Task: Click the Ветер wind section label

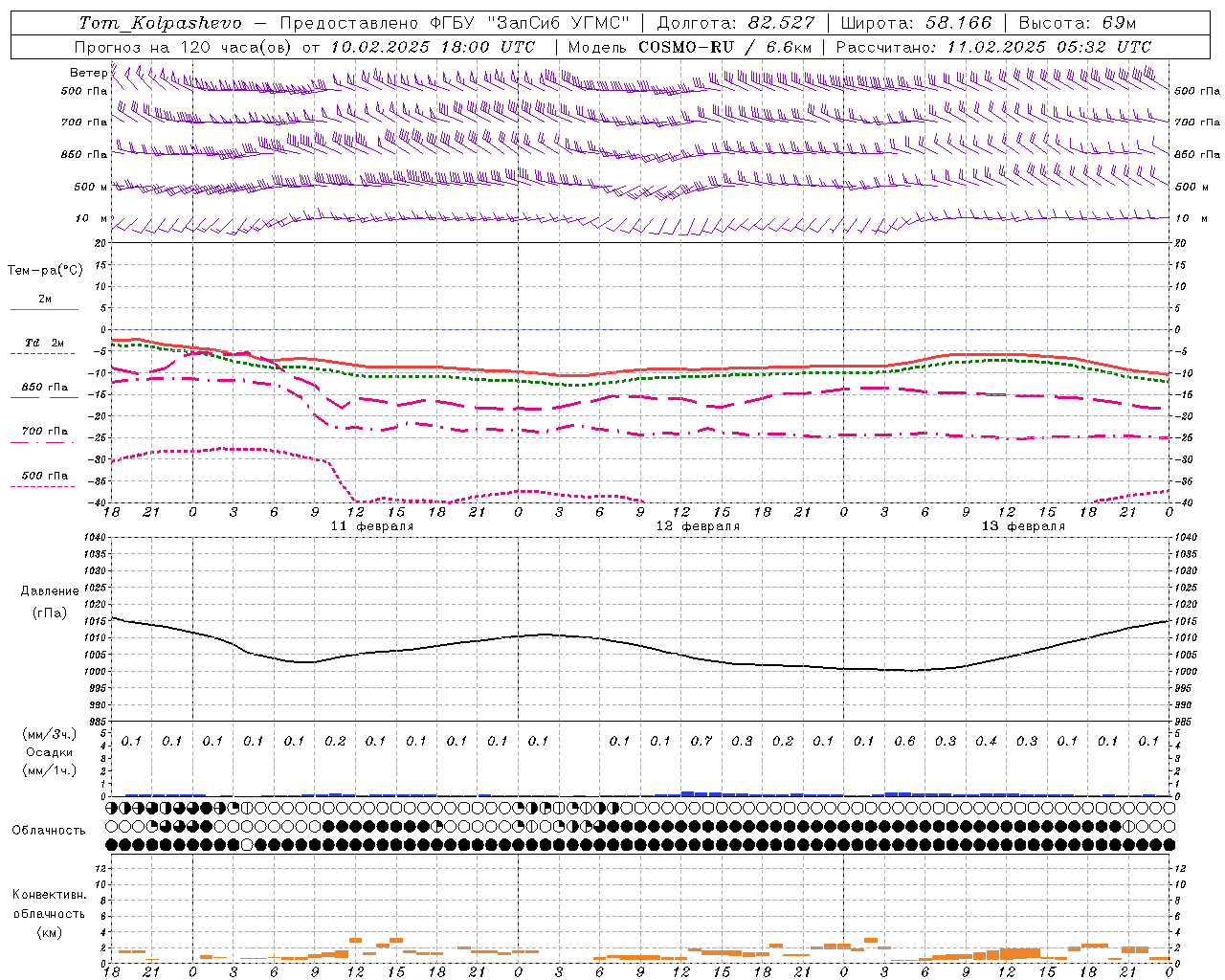Action: pos(89,73)
